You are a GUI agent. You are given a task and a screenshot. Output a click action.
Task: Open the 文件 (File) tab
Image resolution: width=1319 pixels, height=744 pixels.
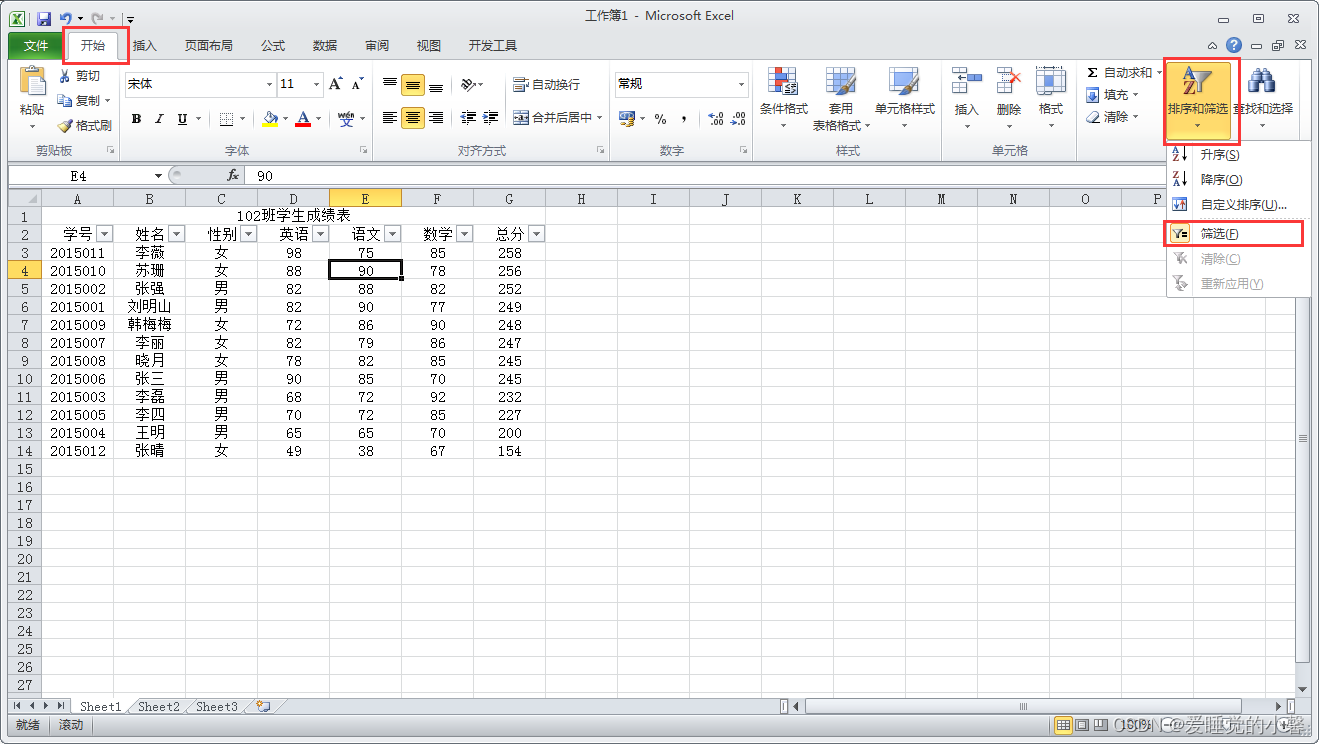pos(36,46)
